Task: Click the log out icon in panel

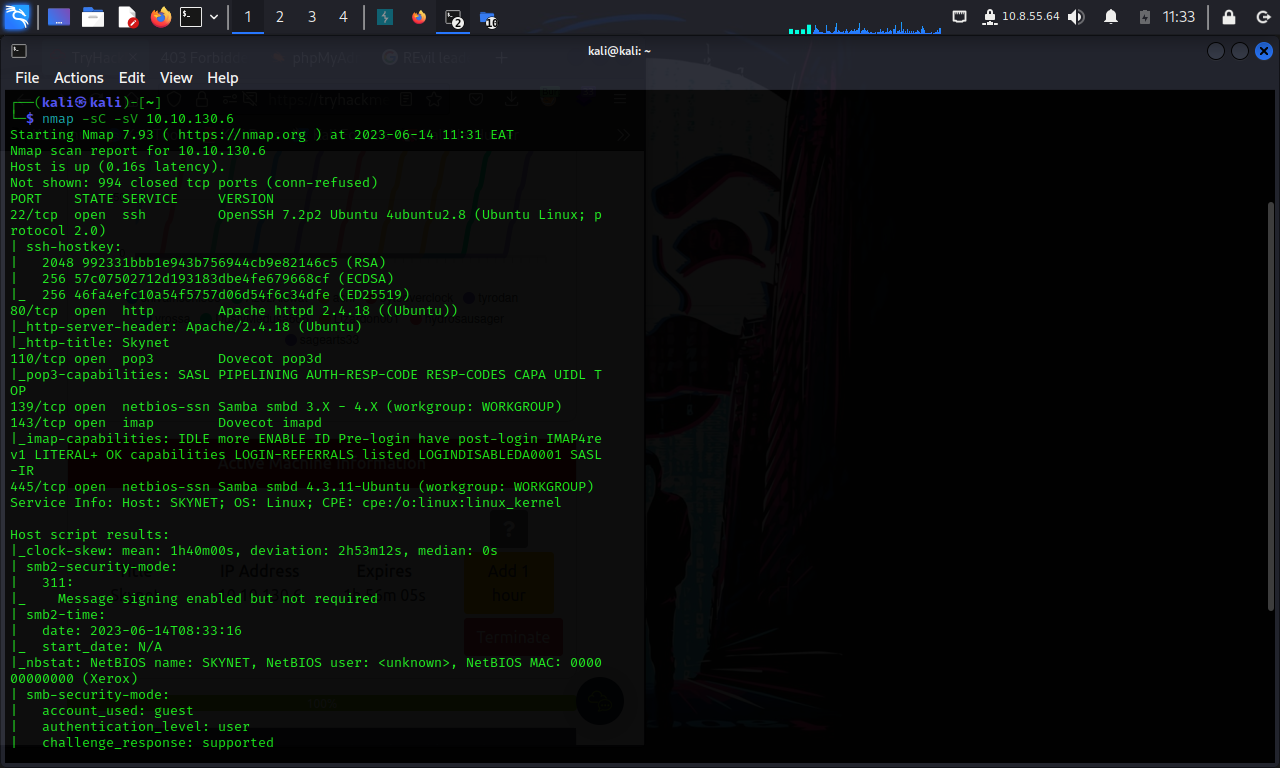Action: 1263,17
